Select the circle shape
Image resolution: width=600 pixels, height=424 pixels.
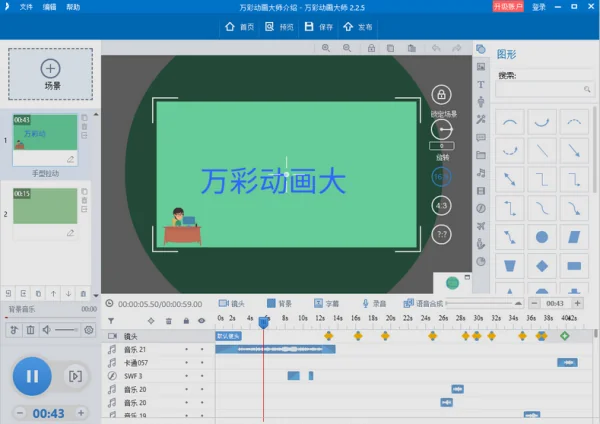coord(542,237)
